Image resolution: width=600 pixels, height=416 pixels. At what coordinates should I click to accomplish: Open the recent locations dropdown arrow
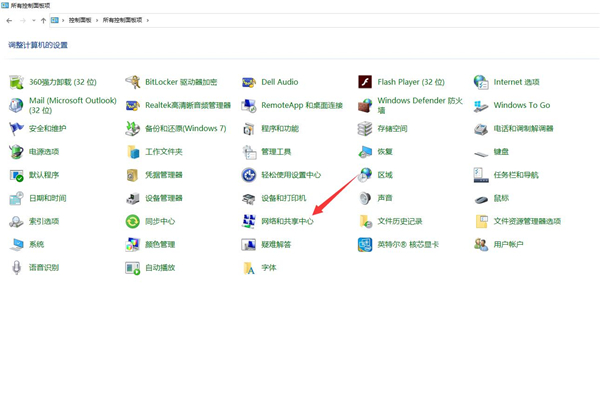tap(33, 20)
